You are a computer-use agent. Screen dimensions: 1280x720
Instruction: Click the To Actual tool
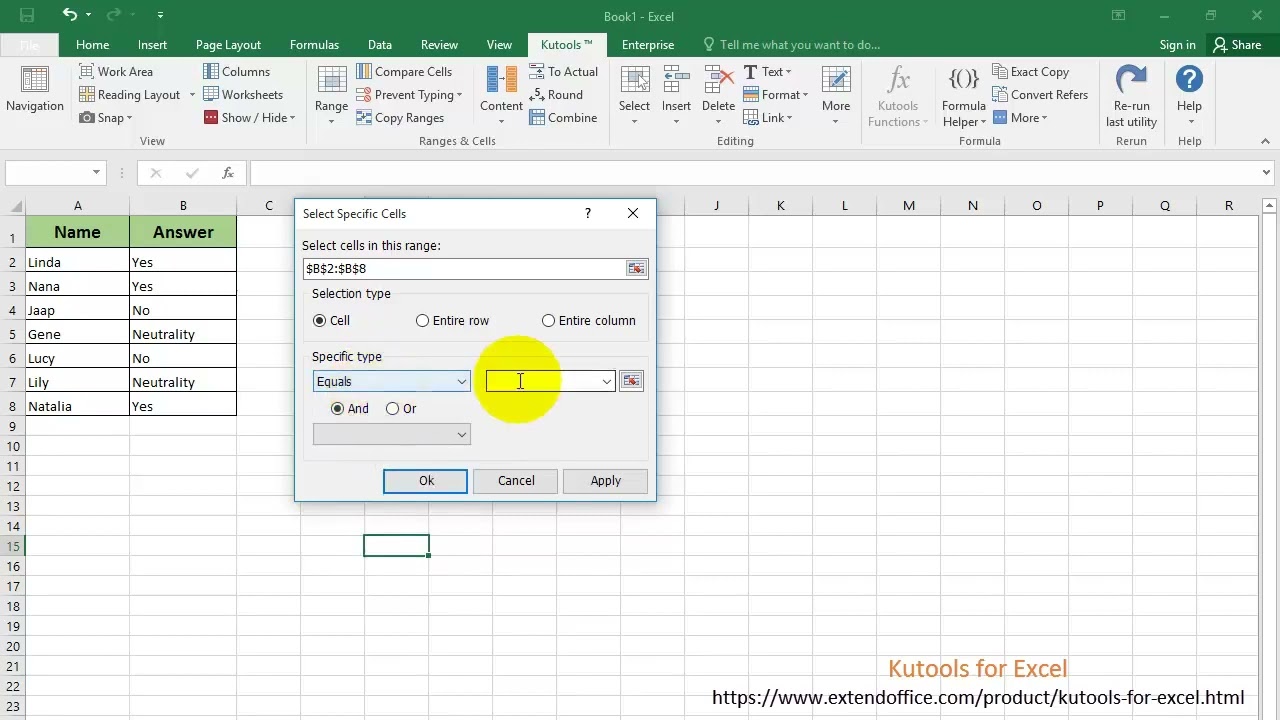(x=563, y=72)
